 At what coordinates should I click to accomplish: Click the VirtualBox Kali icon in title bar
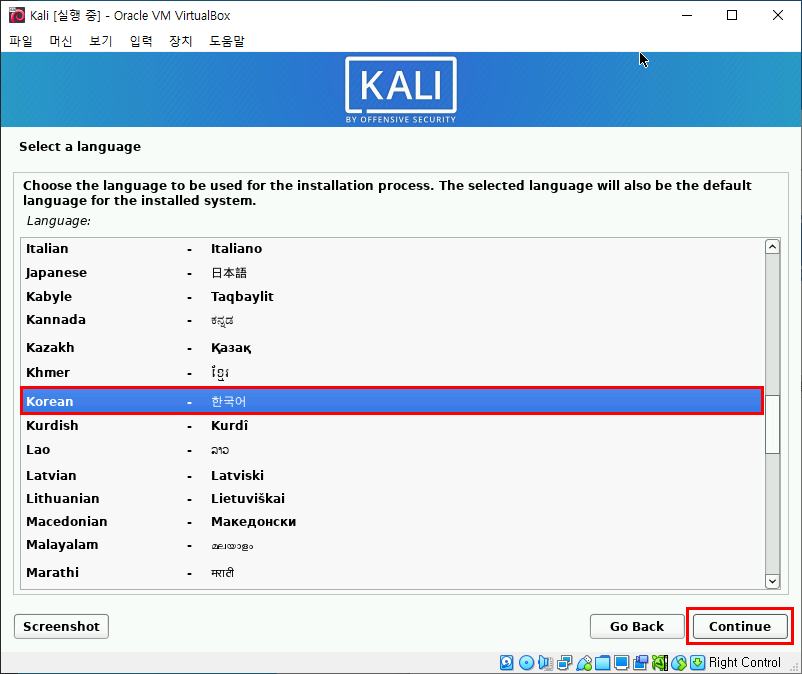click(x=17, y=15)
